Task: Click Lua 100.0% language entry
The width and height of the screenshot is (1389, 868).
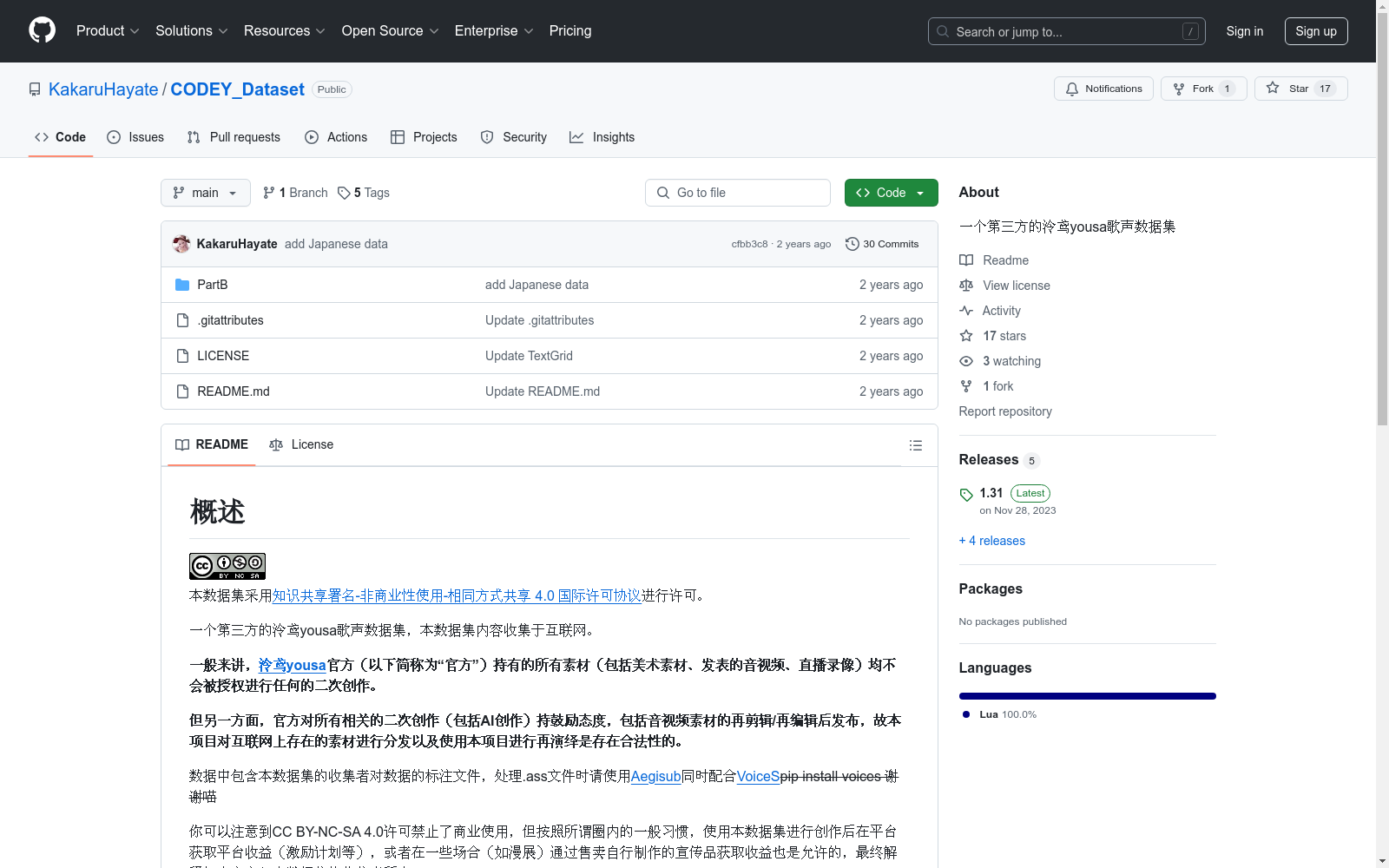Action: coord(1000,714)
